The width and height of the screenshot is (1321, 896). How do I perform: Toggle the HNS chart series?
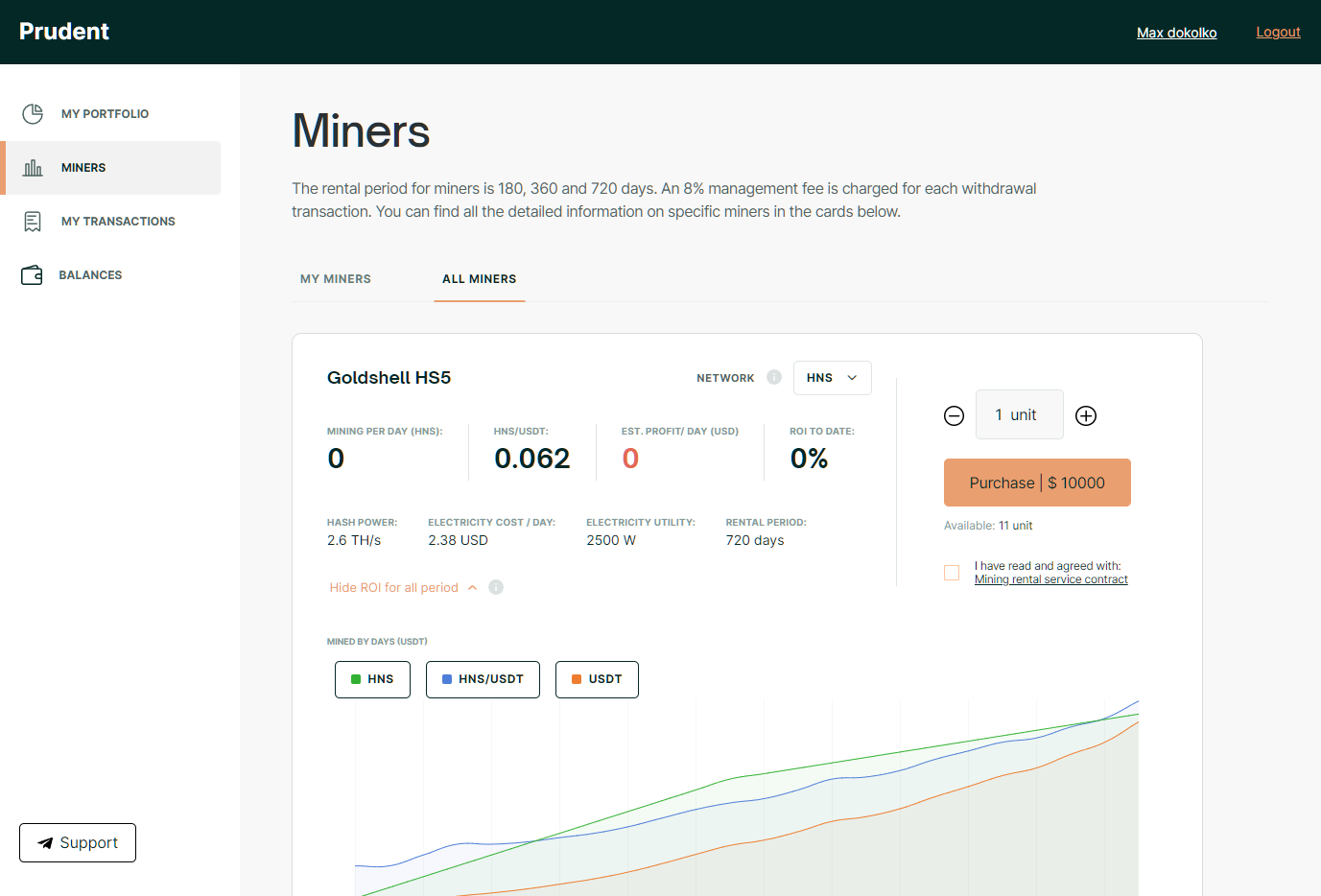[x=372, y=679]
